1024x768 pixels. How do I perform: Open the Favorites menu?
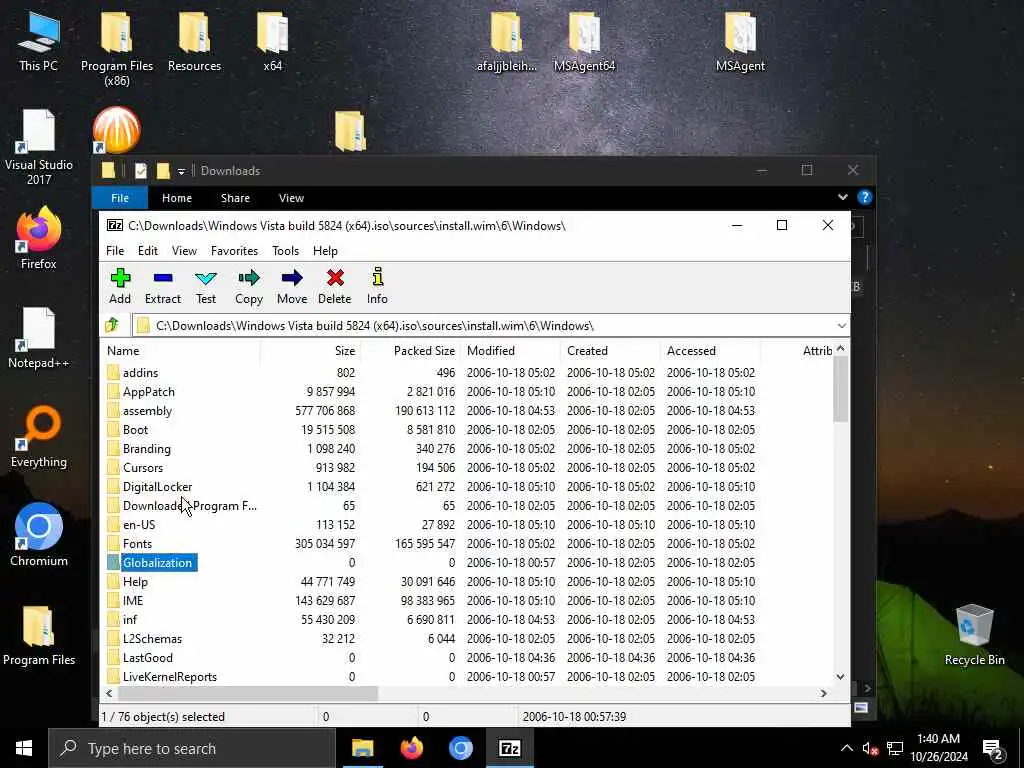[x=234, y=251]
